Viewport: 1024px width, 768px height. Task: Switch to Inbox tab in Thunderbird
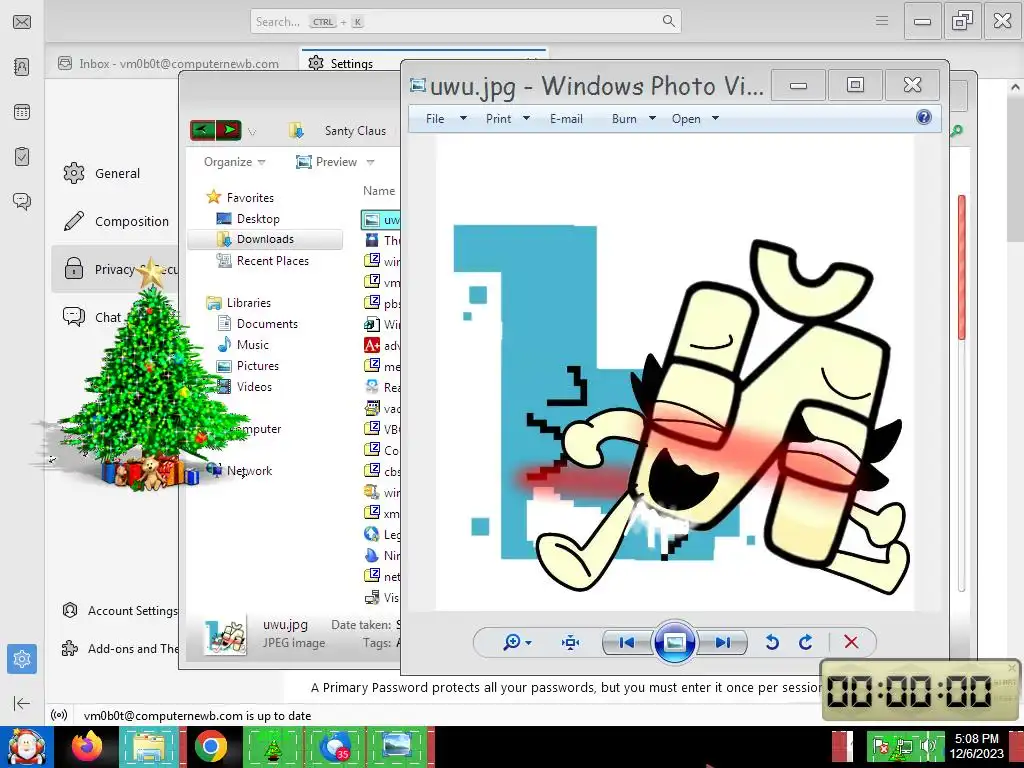[168, 63]
